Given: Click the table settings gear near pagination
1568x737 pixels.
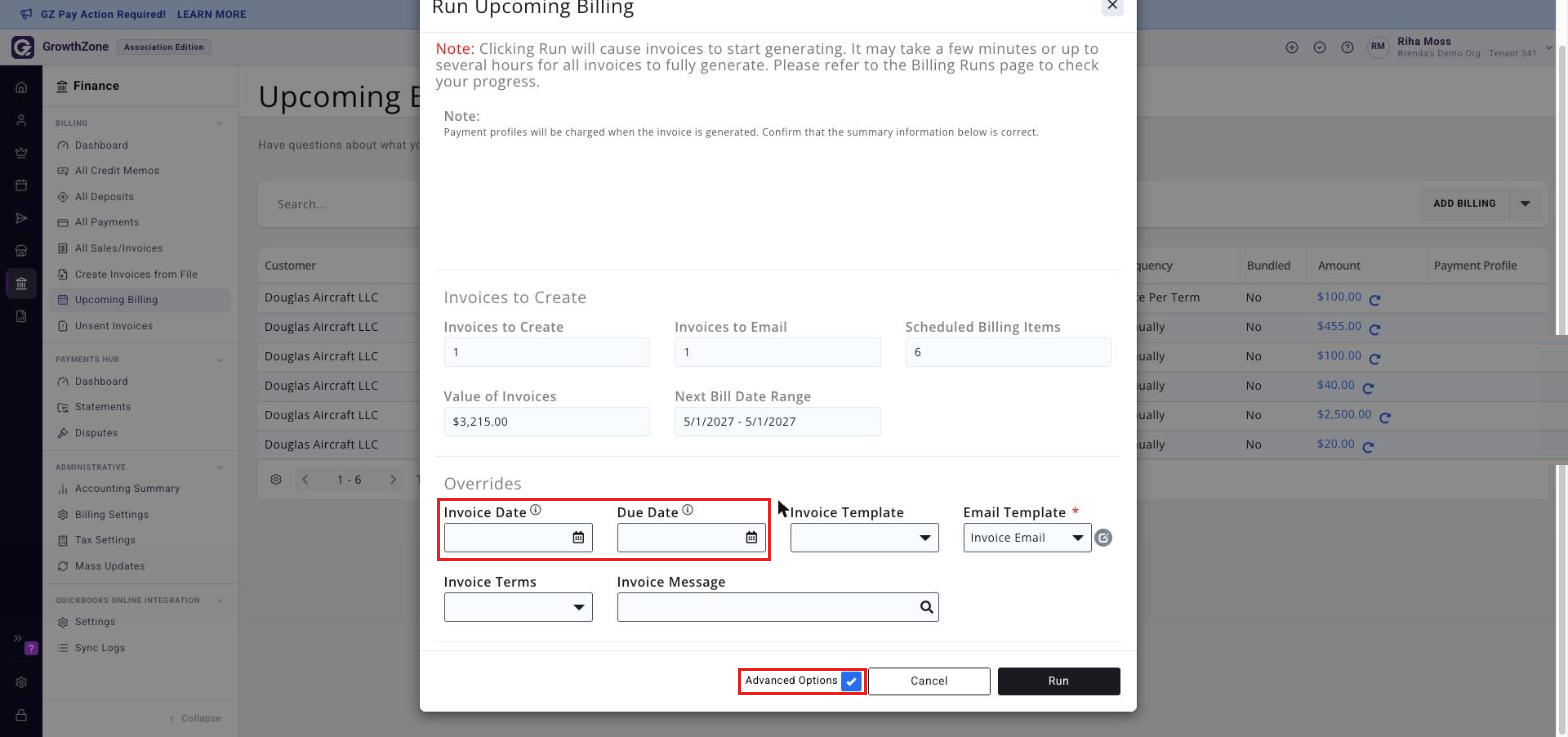Looking at the screenshot, I should (x=276, y=480).
